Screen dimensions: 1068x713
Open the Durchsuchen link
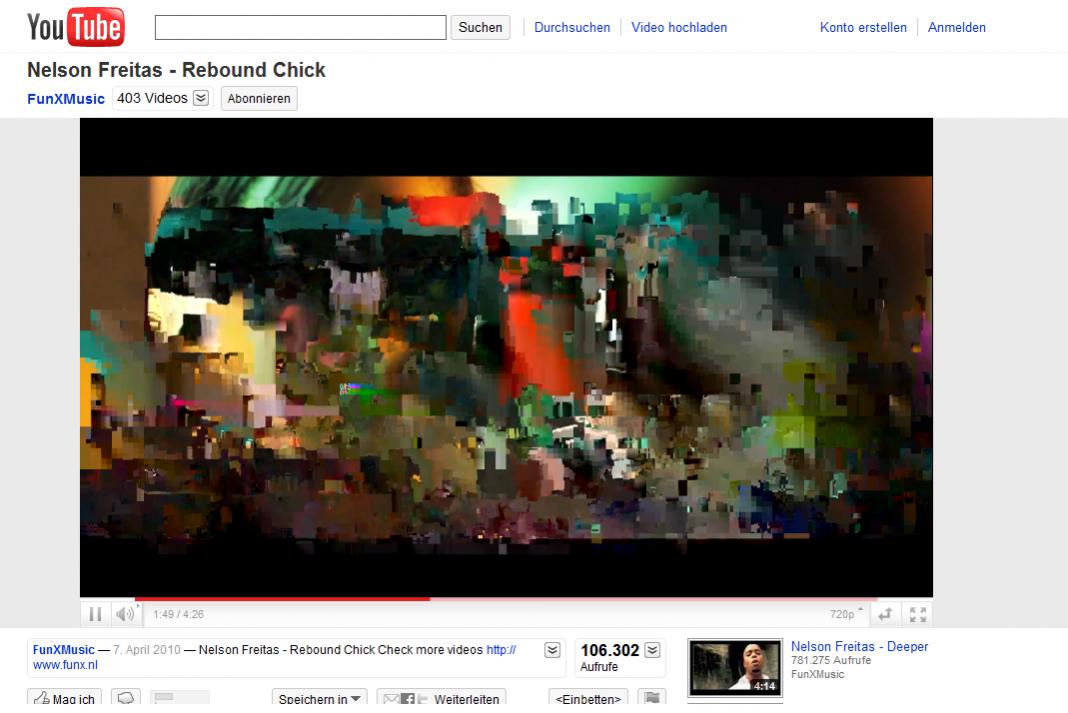pos(572,27)
